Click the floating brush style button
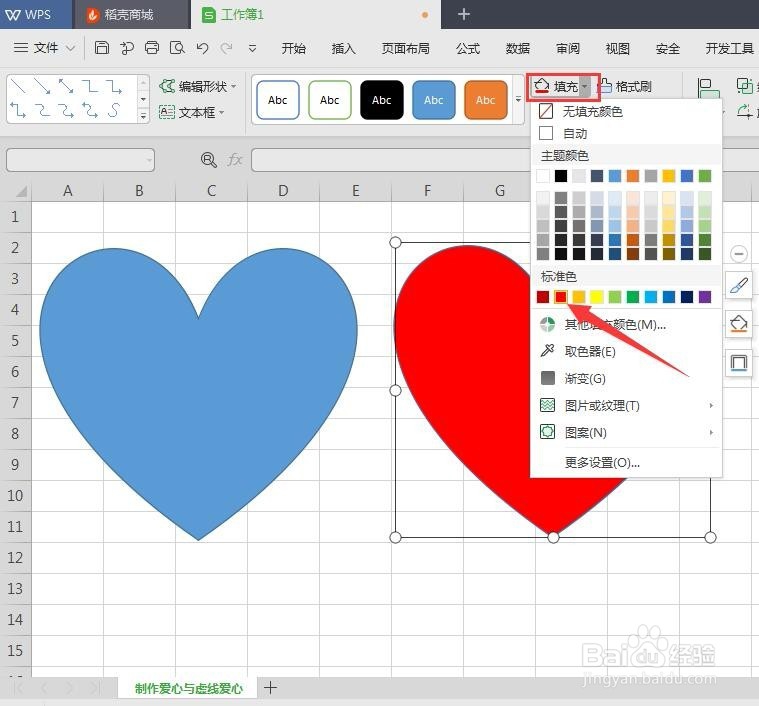 coord(739,285)
